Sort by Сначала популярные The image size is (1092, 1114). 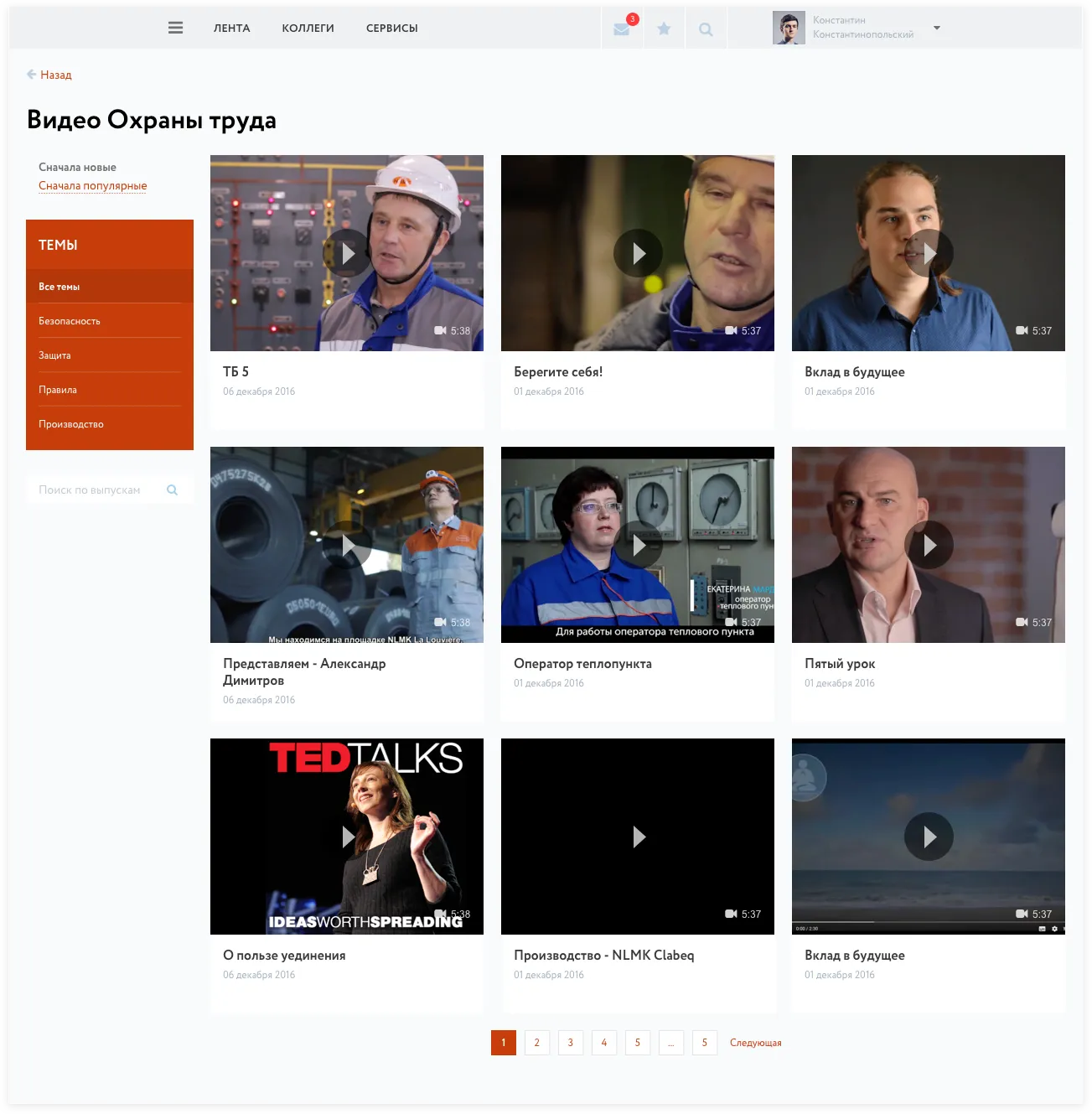[92, 185]
